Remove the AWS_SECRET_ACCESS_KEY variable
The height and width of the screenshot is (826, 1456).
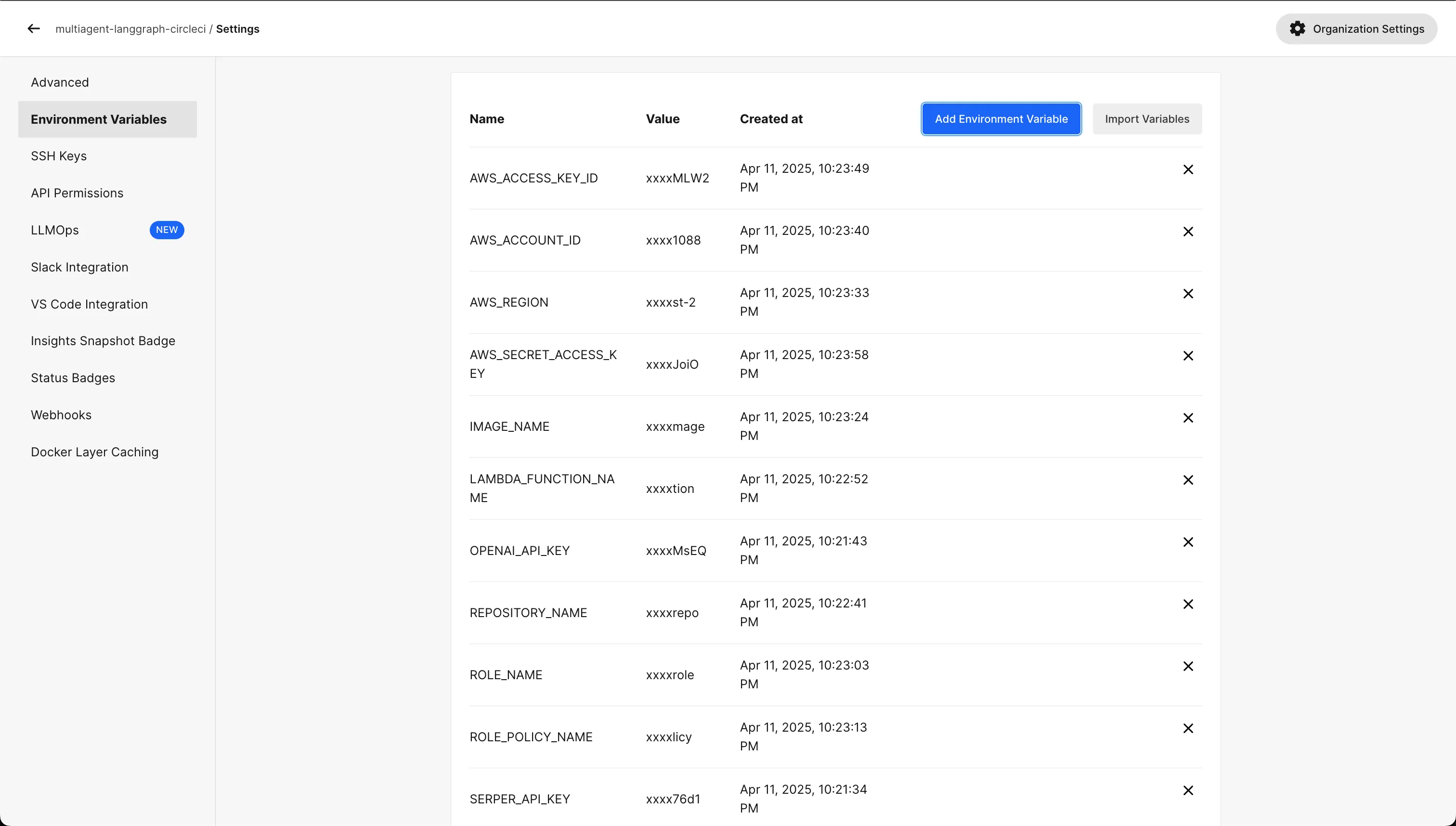tap(1188, 356)
